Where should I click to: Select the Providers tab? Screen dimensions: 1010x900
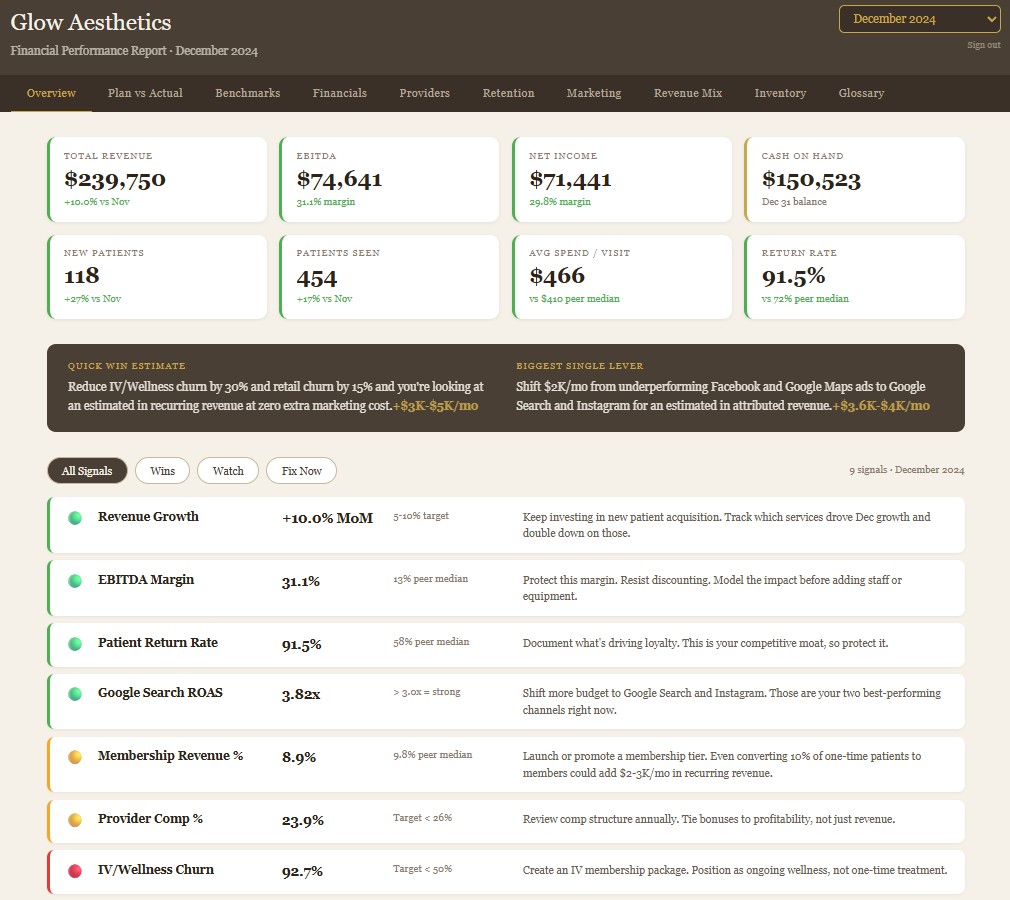[424, 93]
